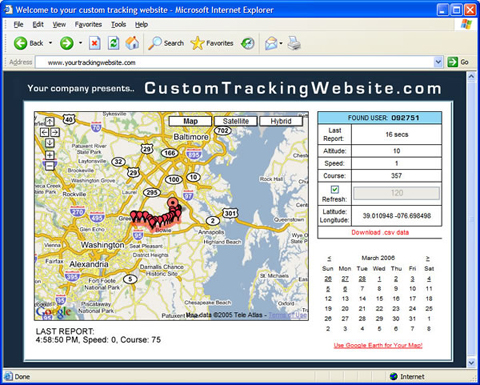Click the page scrollbar up arrow
Screen dimensions: 480x385
tap(471, 77)
